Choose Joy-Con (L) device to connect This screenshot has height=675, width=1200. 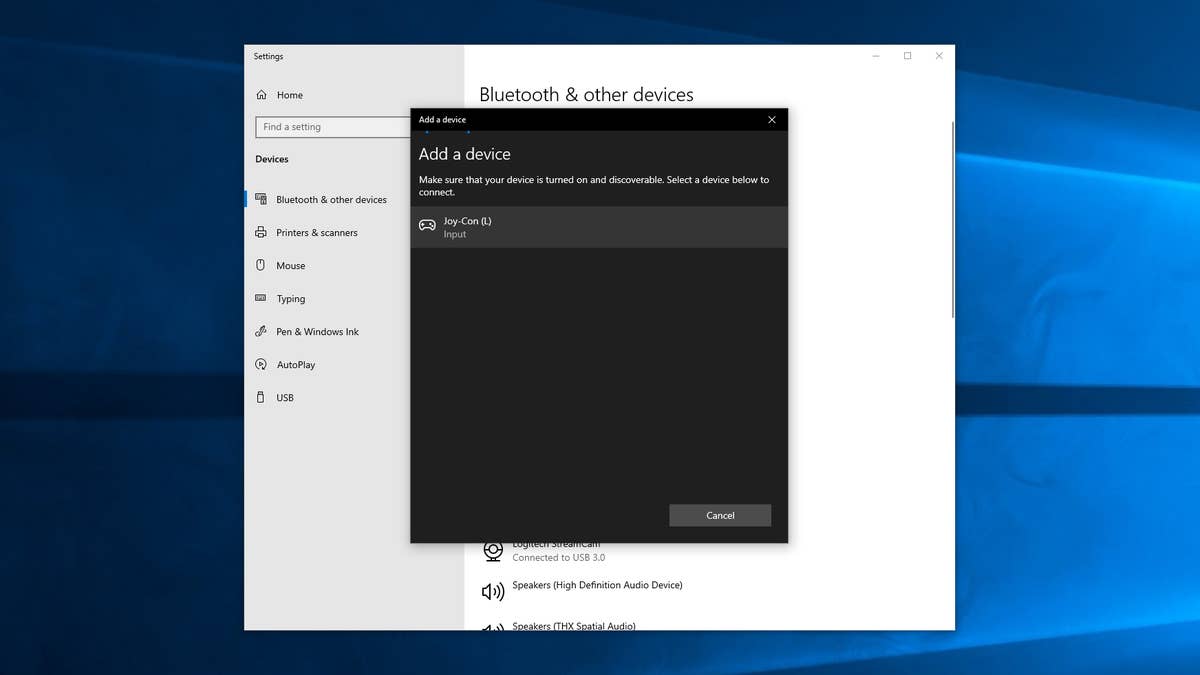pos(598,227)
